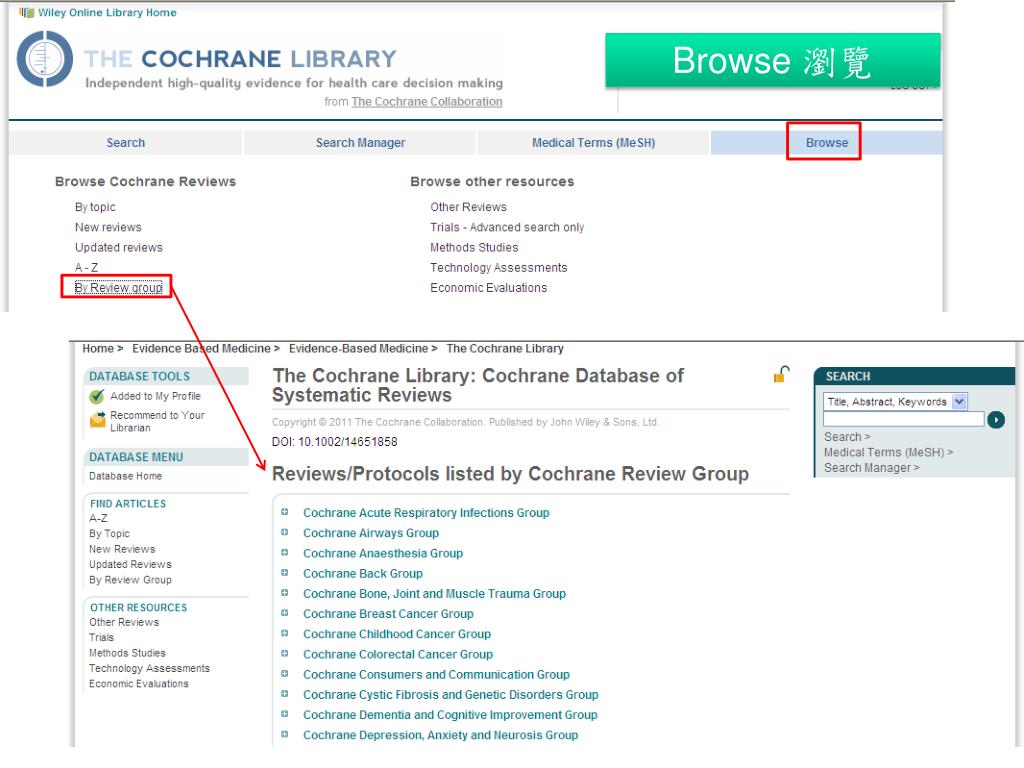Click Recommend to Your Librarian link
1024x768 pixels.
[157, 421]
